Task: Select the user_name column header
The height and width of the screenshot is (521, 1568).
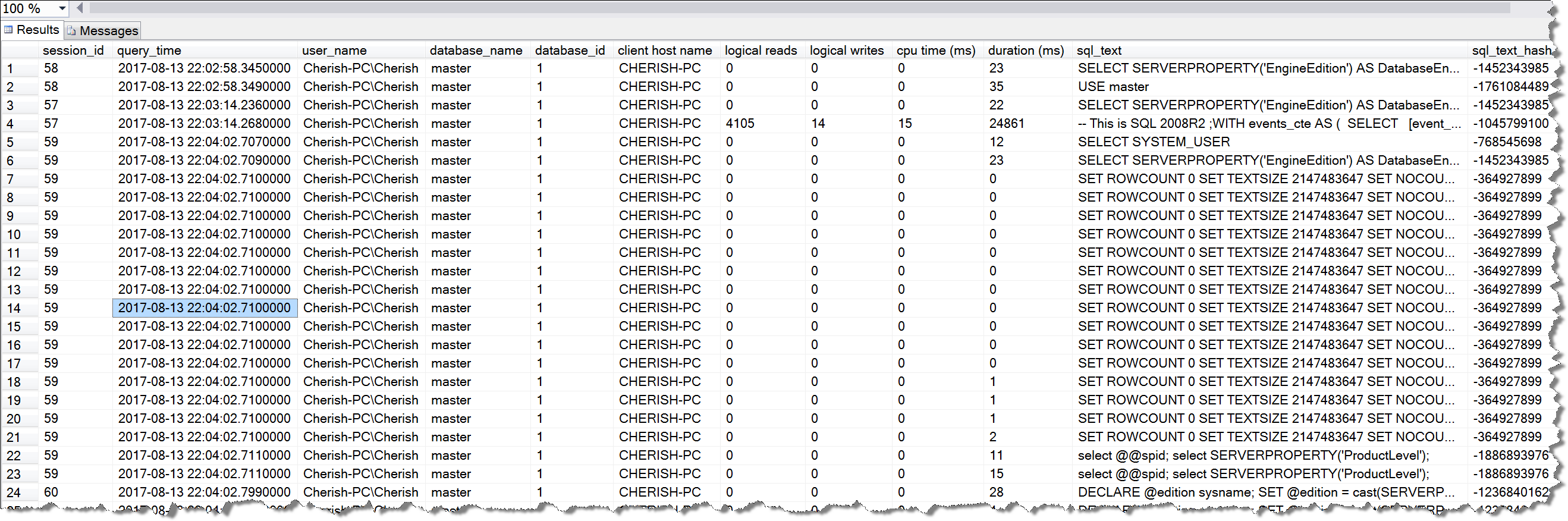Action: pyautogui.click(x=362, y=51)
